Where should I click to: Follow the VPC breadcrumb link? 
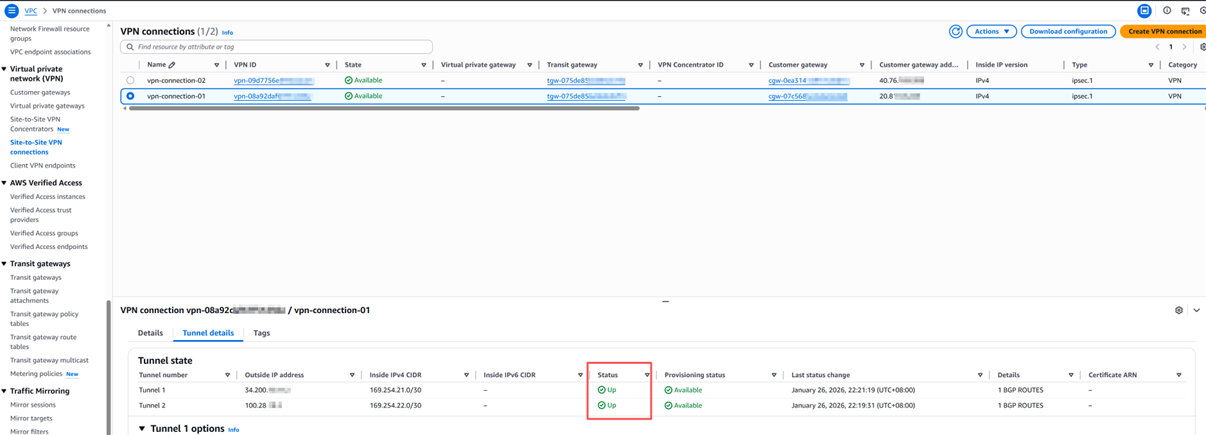pyautogui.click(x=31, y=11)
